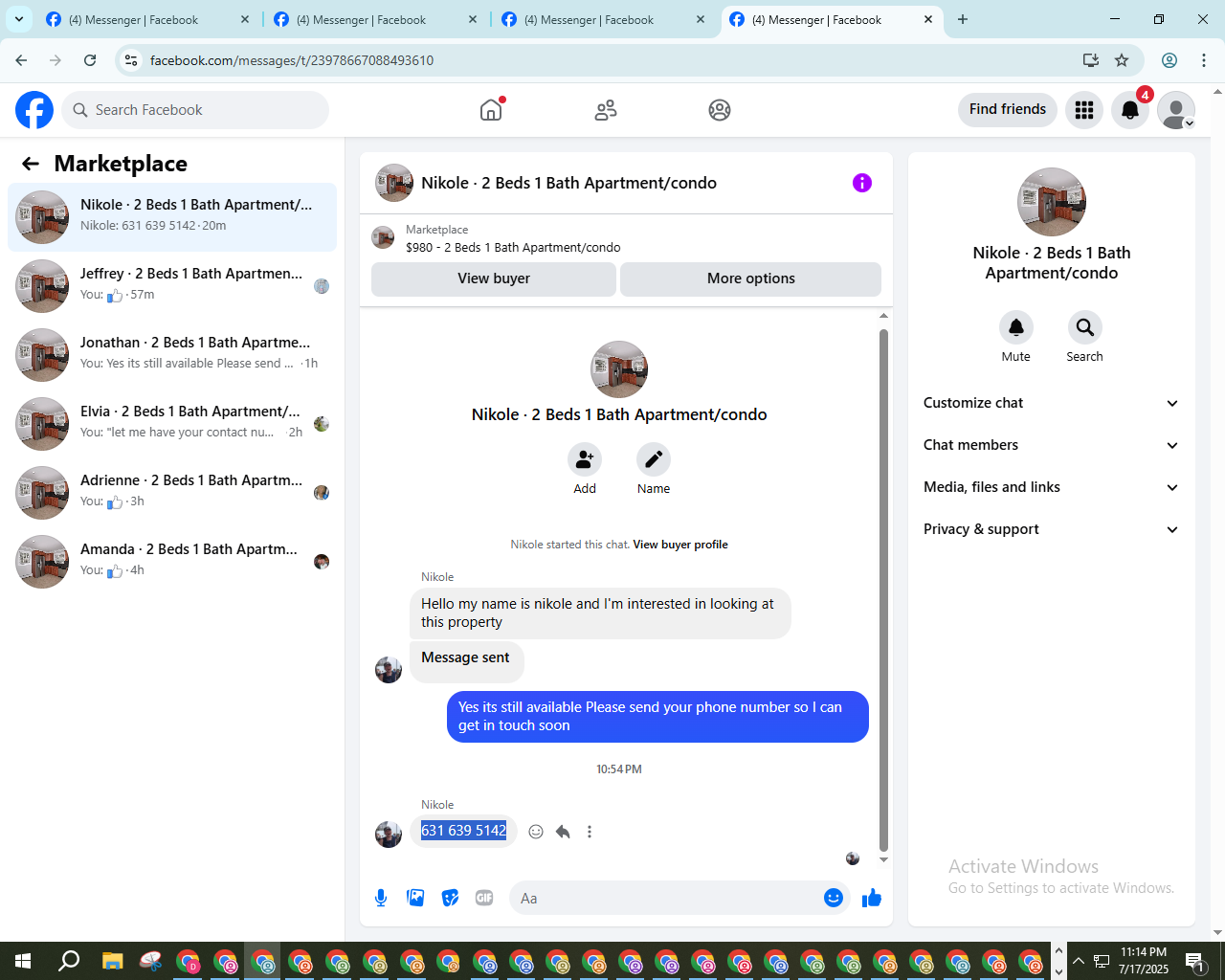Image resolution: width=1225 pixels, height=980 pixels.
Task: Focus the Aa message input box
Action: (666, 898)
